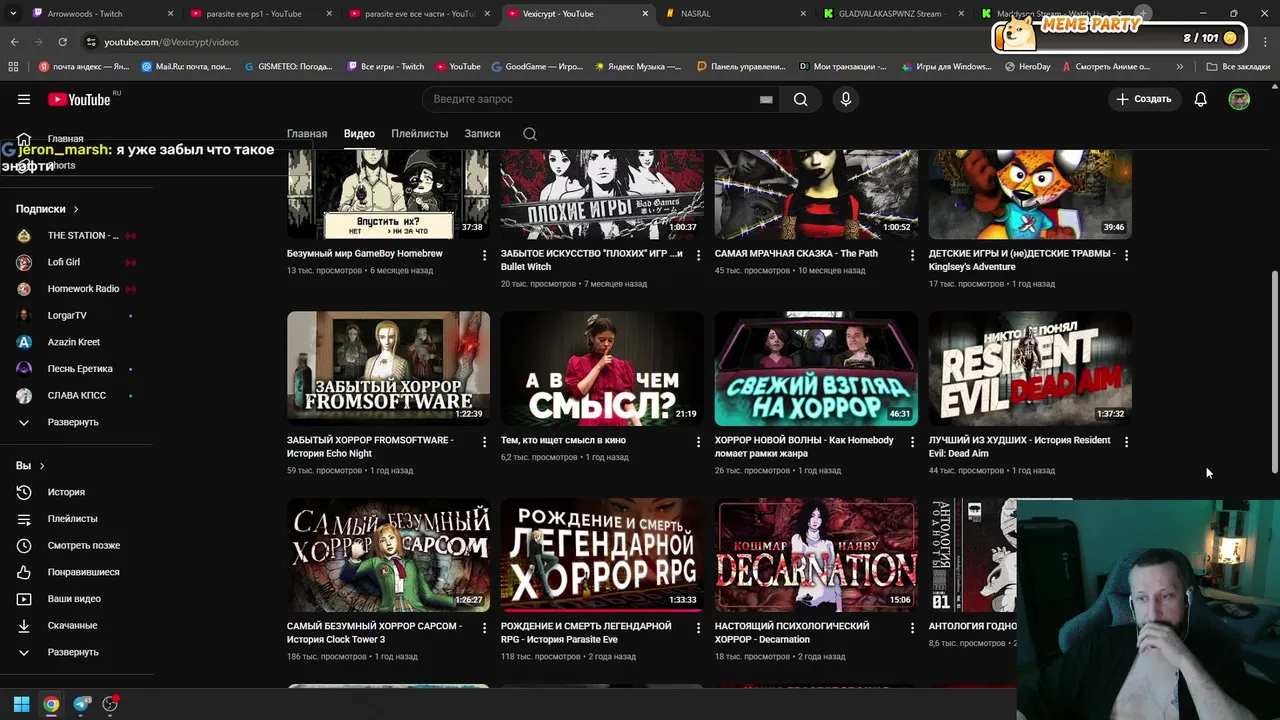
Task: Open Плейлисты in sidebar
Action: 72,519
